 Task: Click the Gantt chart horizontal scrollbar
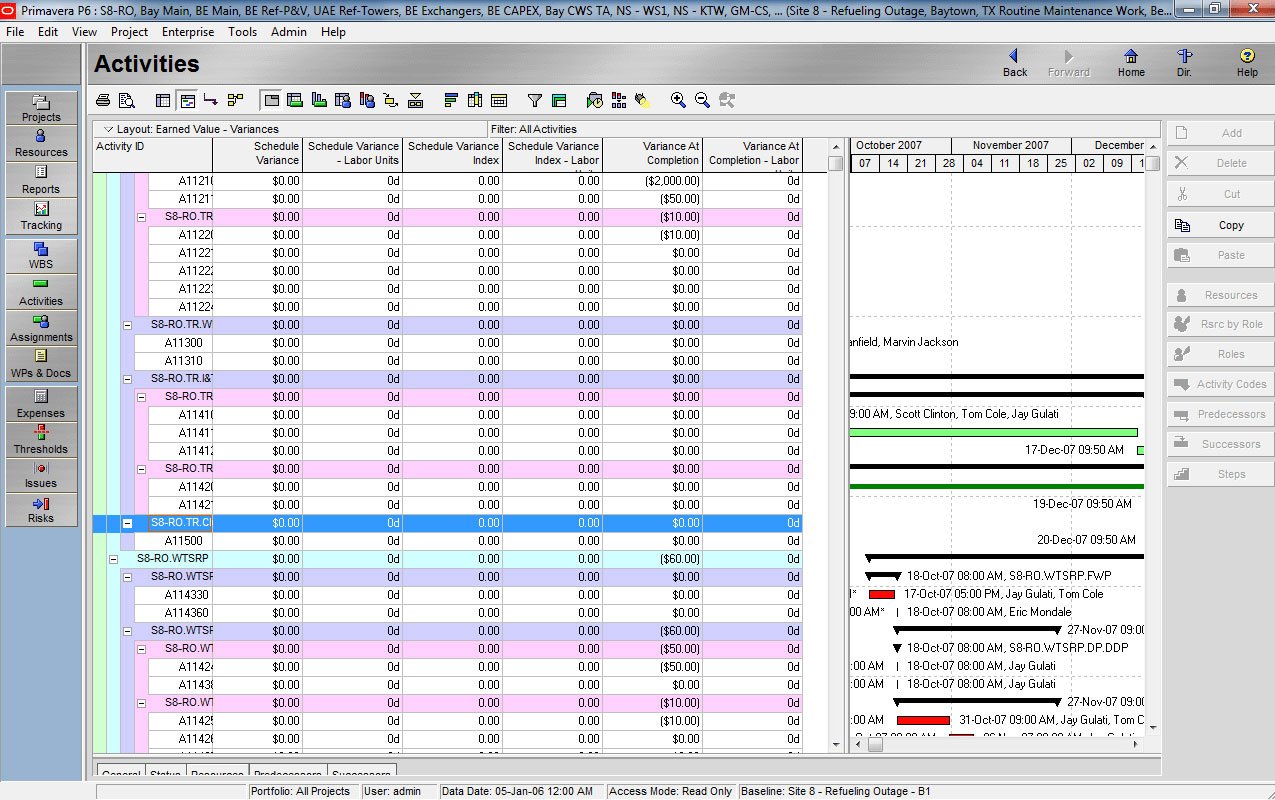pos(1000,744)
